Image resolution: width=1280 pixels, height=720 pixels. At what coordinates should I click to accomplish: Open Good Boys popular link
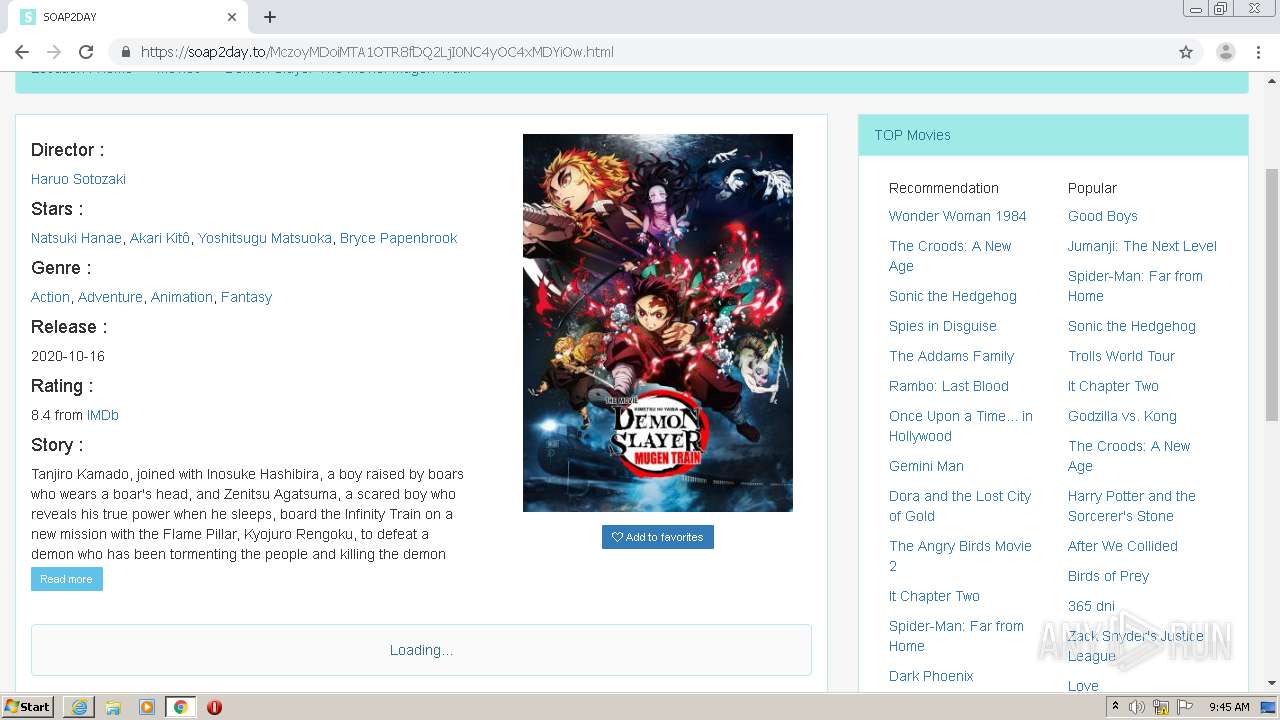[1103, 216]
